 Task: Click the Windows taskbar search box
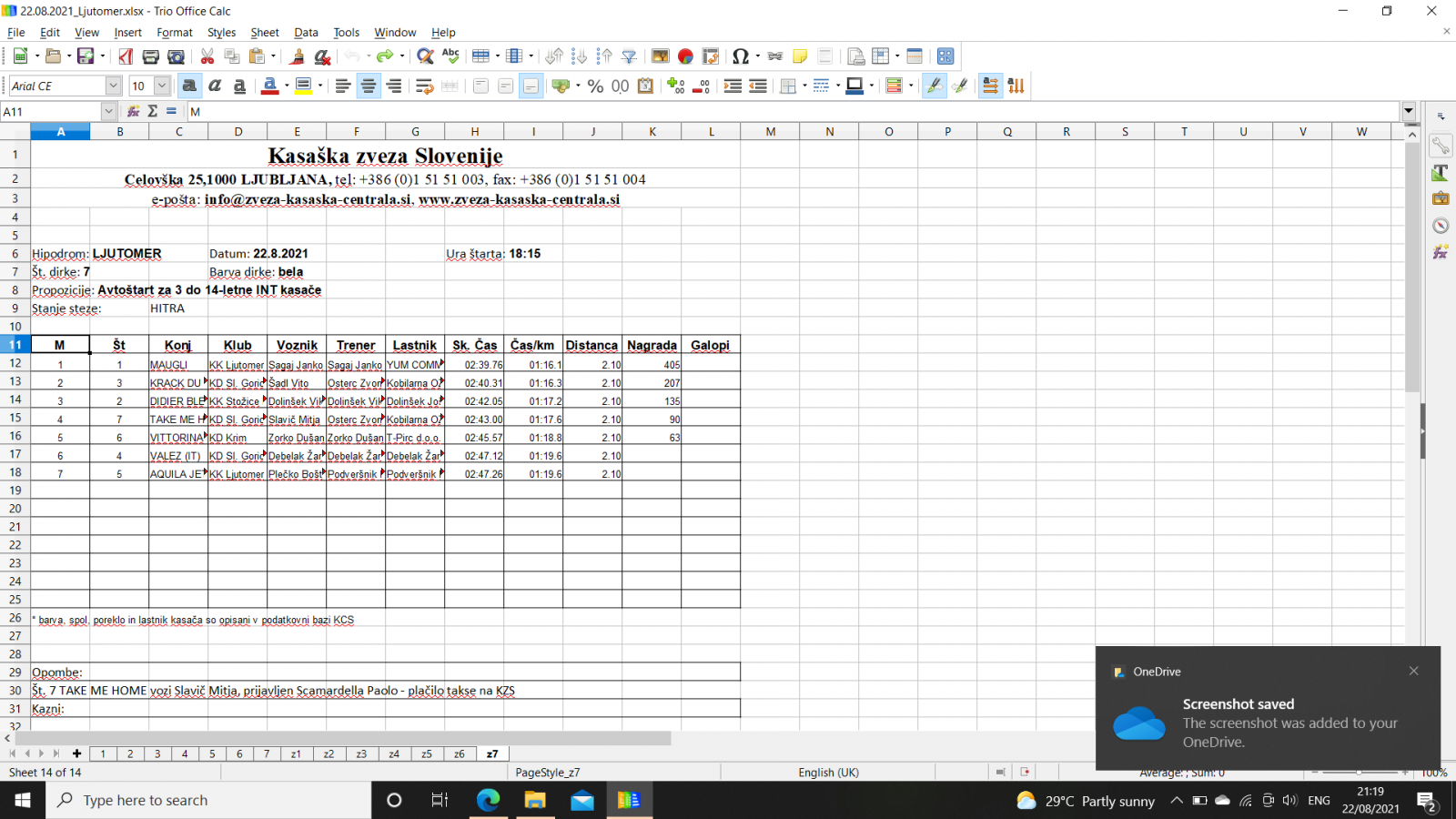(x=209, y=801)
